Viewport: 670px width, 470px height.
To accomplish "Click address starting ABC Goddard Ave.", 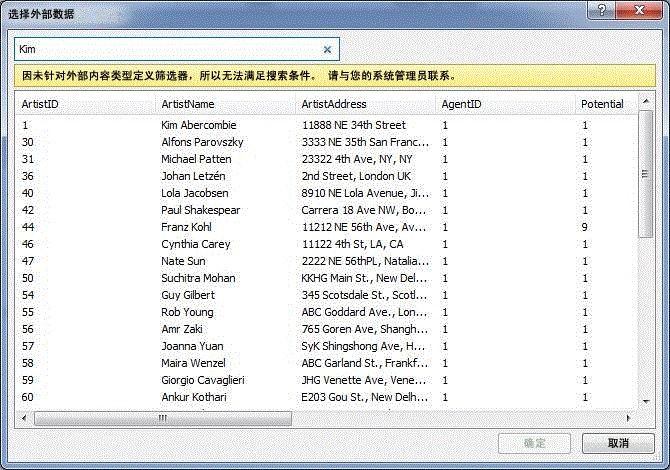I will pos(364,312).
